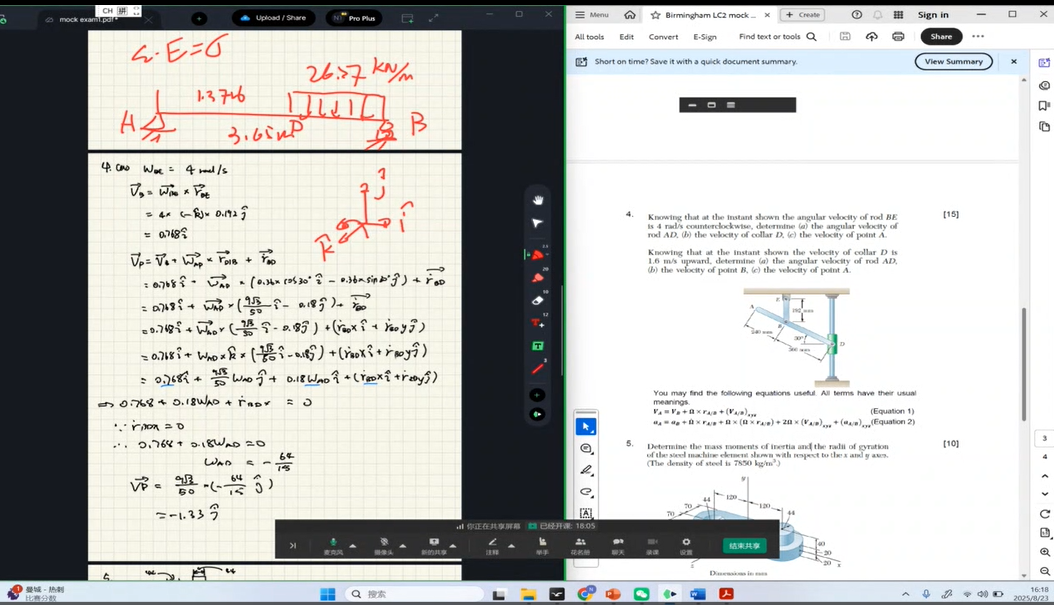
Task: Select the eraser tool in annotation toolbar
Action: [x=537, y=301]
